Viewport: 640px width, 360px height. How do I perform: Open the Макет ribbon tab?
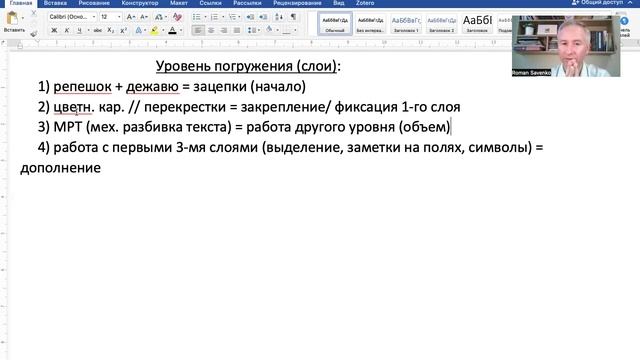click(179, 3)
